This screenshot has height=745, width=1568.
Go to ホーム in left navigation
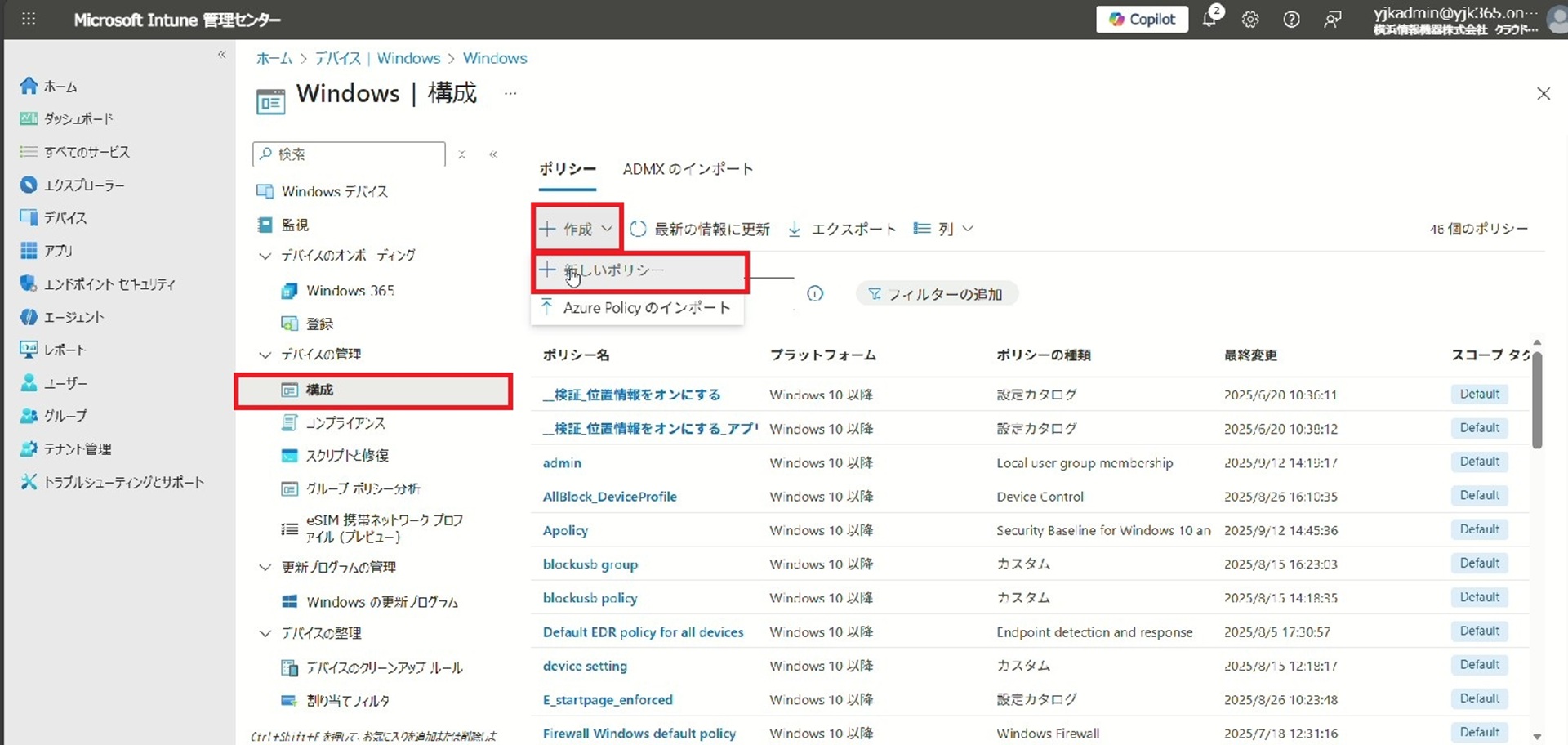[60, 87]
